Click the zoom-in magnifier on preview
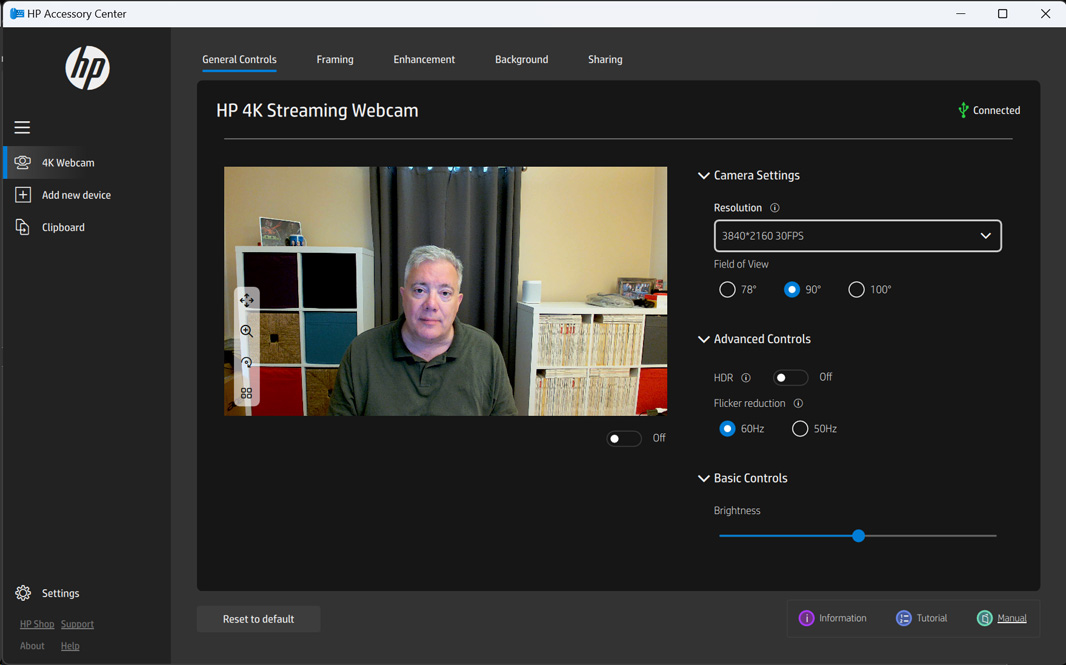Viewport: 1066px width, 665px height. (x=246, y=331)
